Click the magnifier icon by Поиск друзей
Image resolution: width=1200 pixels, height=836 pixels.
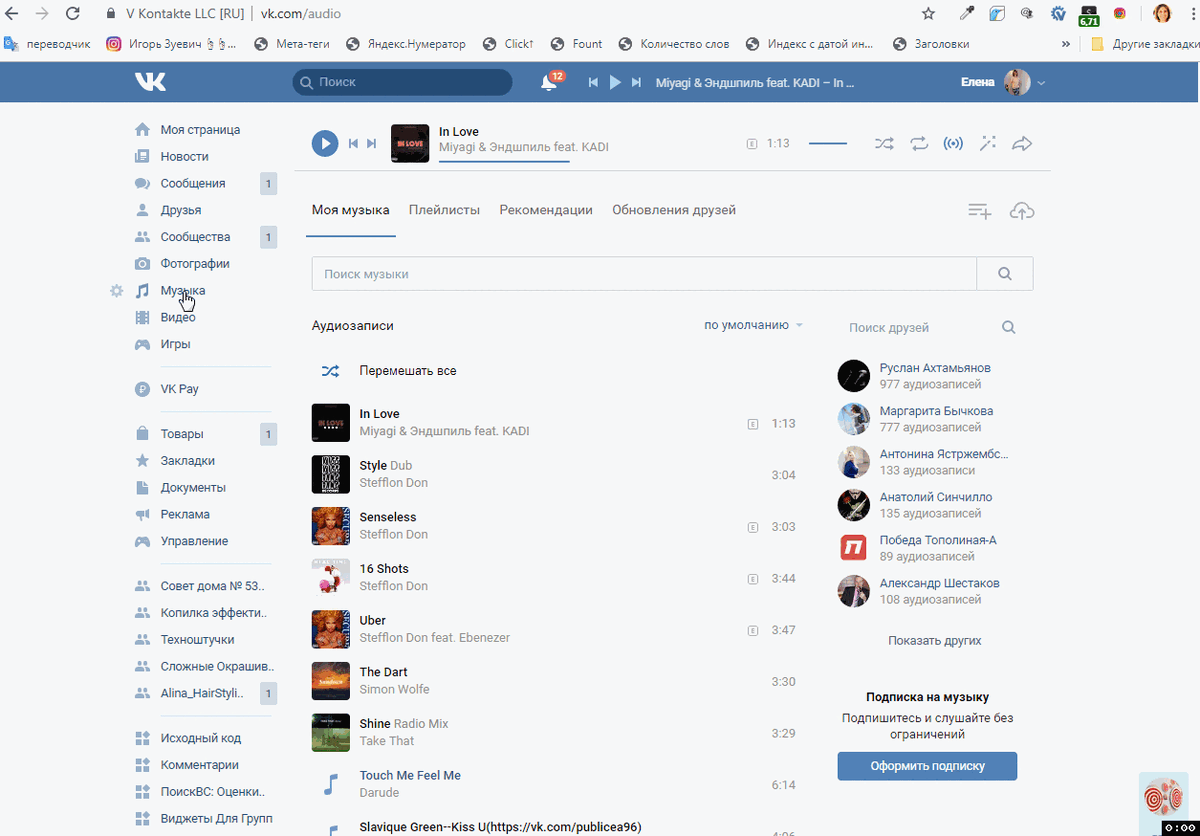[1009, 327]
